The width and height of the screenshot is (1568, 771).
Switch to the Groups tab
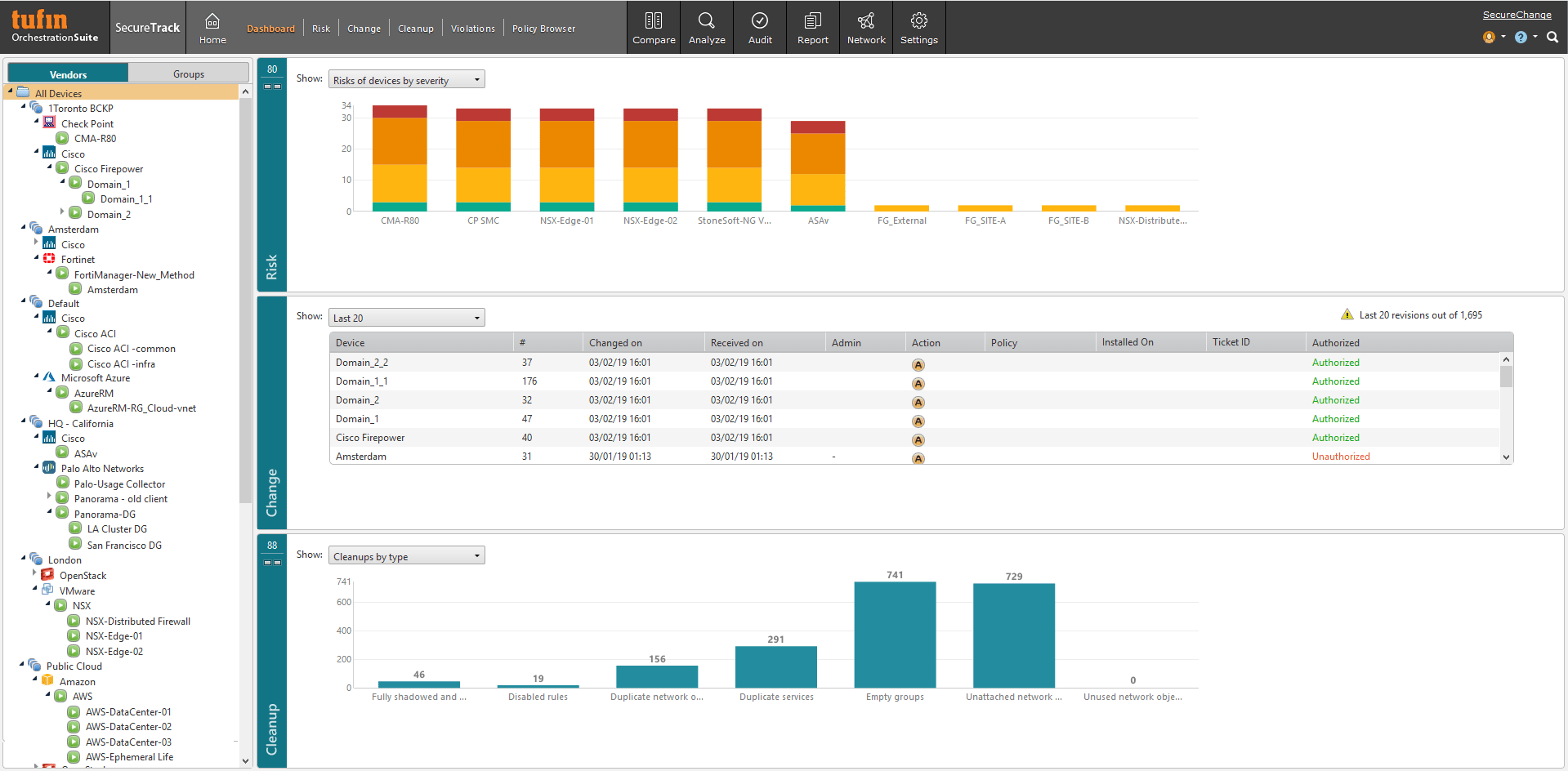[x=188, y=73]
